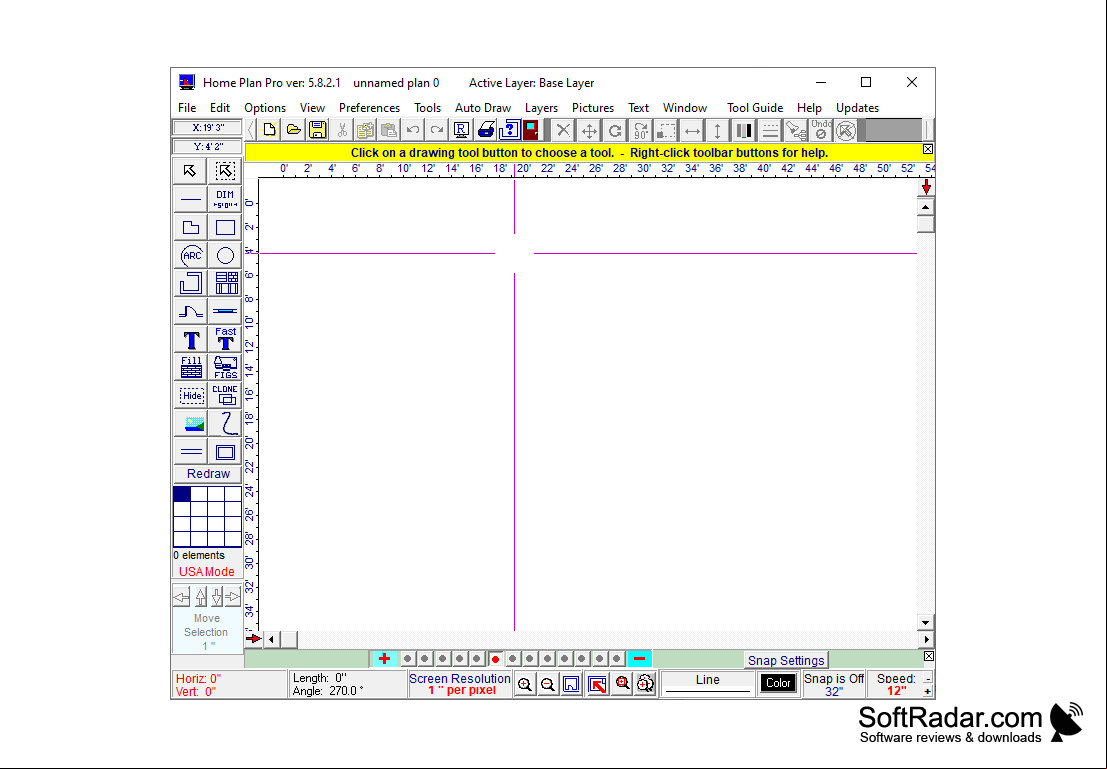Select the polygon shape tool

coord(190,227)
